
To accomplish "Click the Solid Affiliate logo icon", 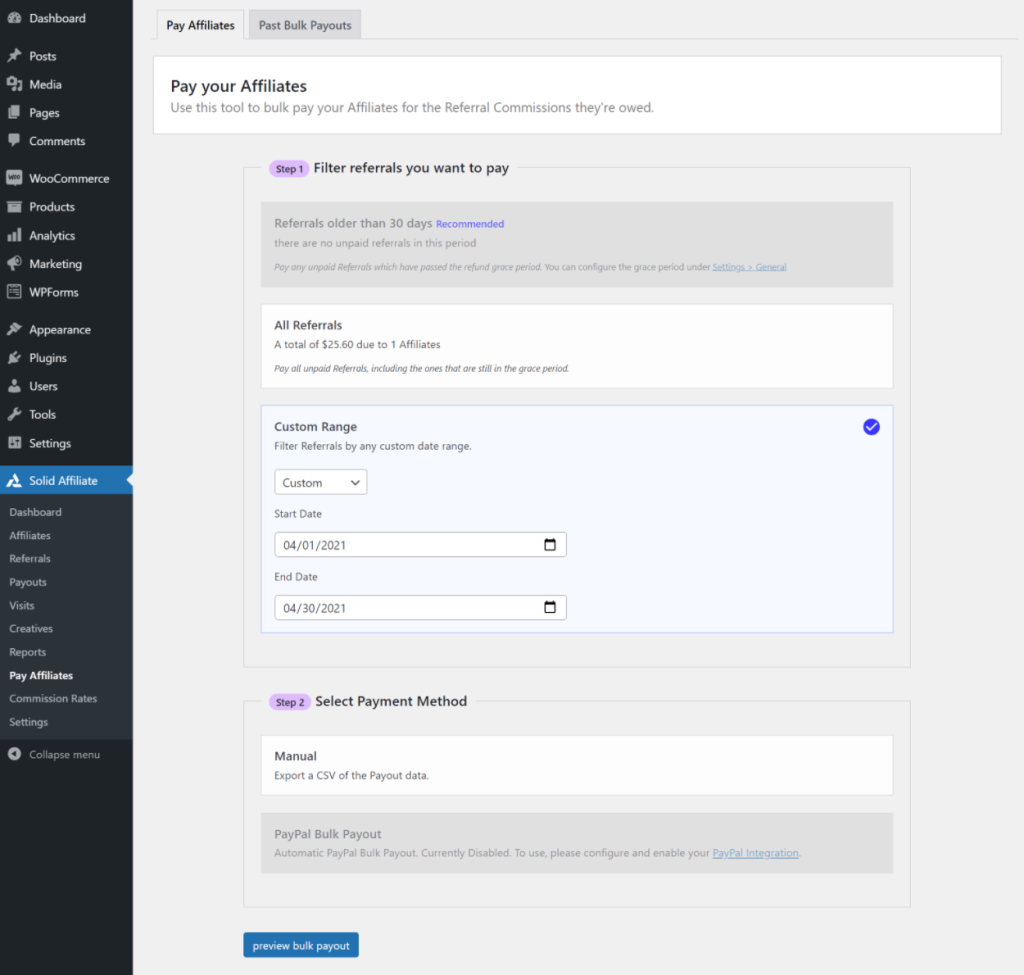I will (14, 481).
